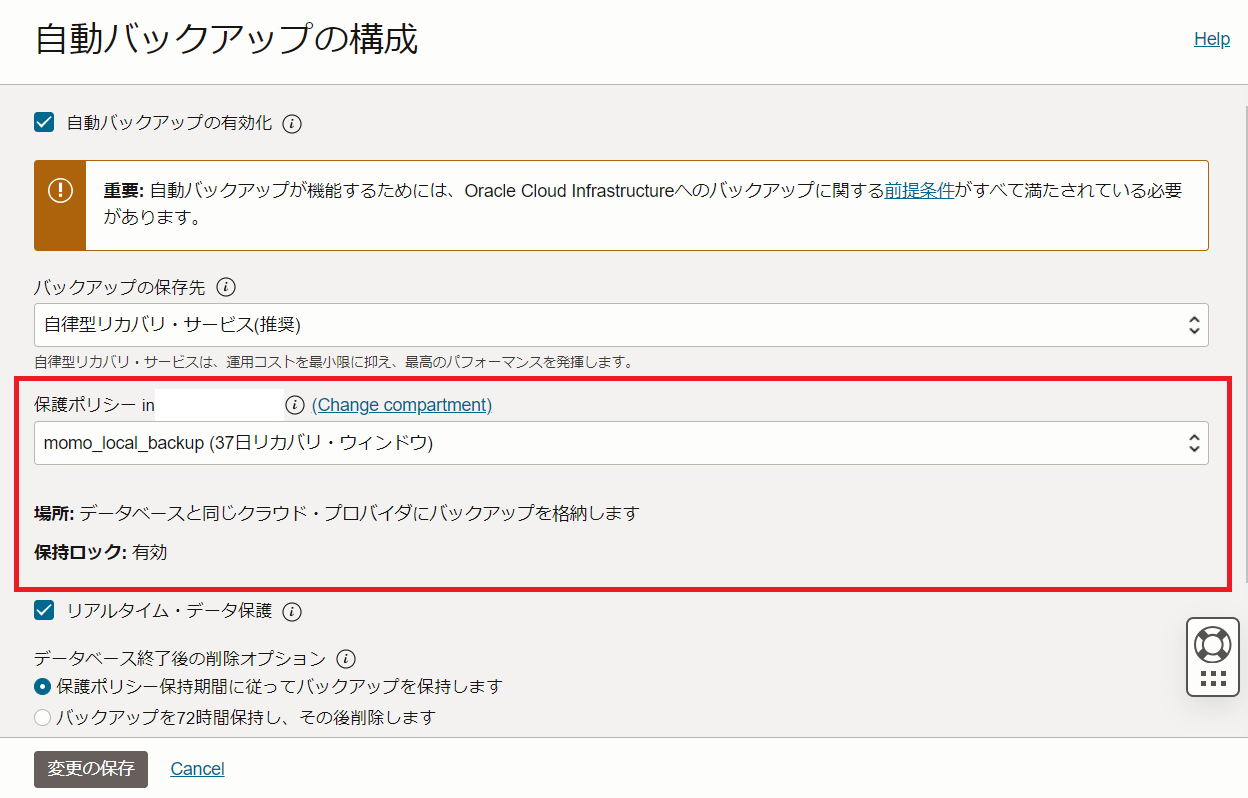Open the lifebuoy support widget

pos(1212,644)
